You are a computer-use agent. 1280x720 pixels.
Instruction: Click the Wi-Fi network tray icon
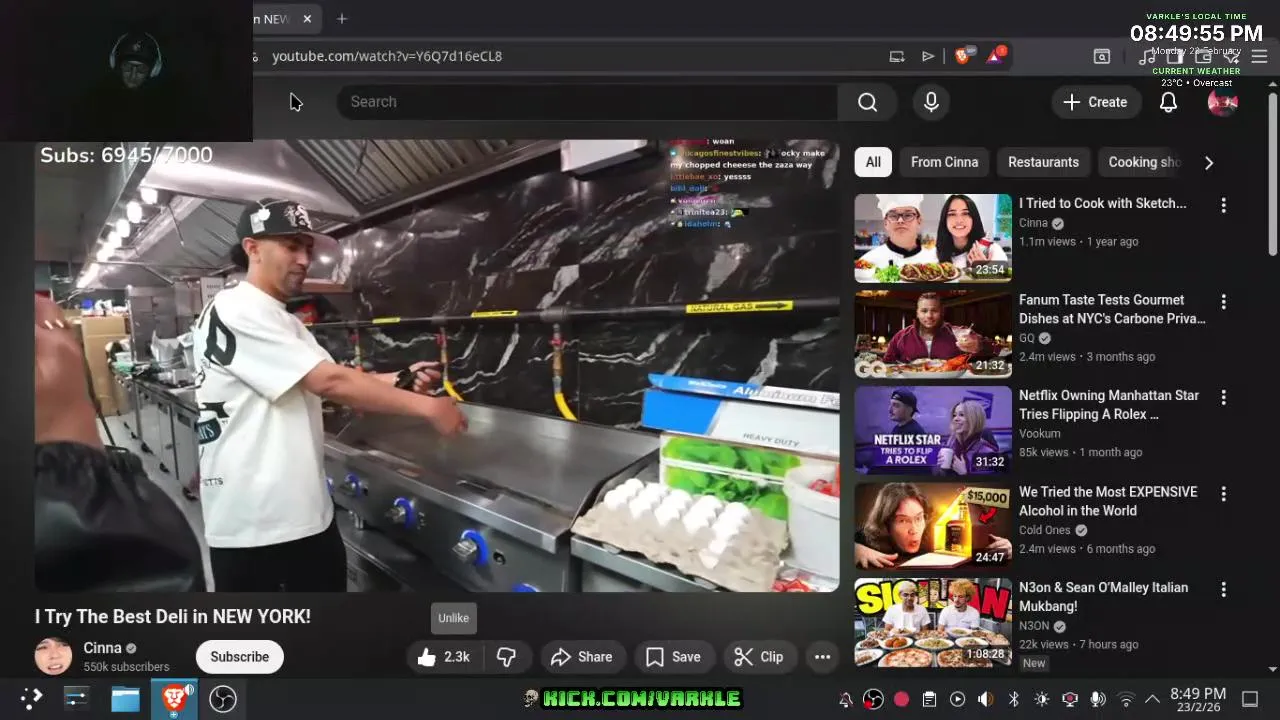click(1126, 699)
